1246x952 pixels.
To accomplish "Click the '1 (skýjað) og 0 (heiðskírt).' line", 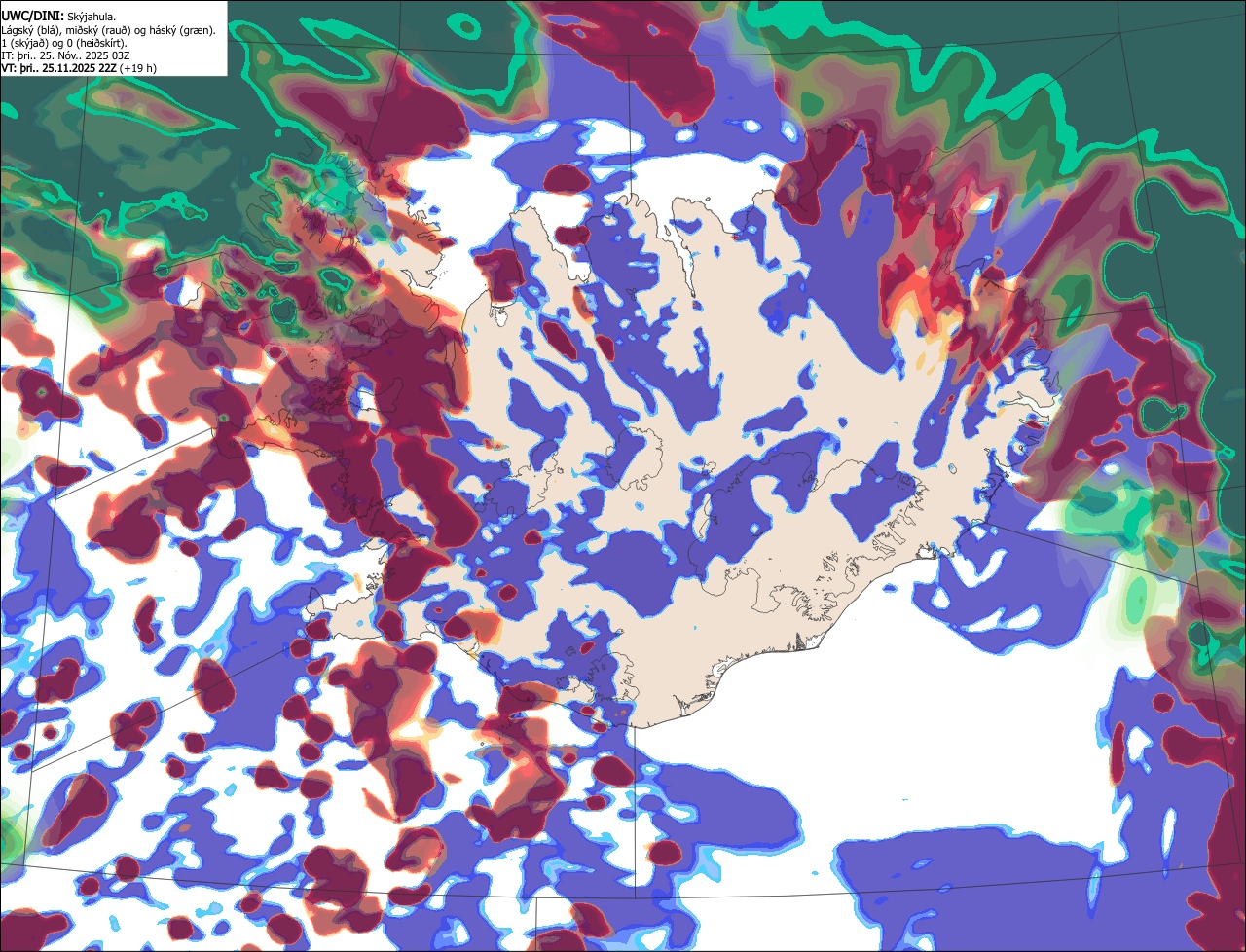I will [x=64, y=42].
